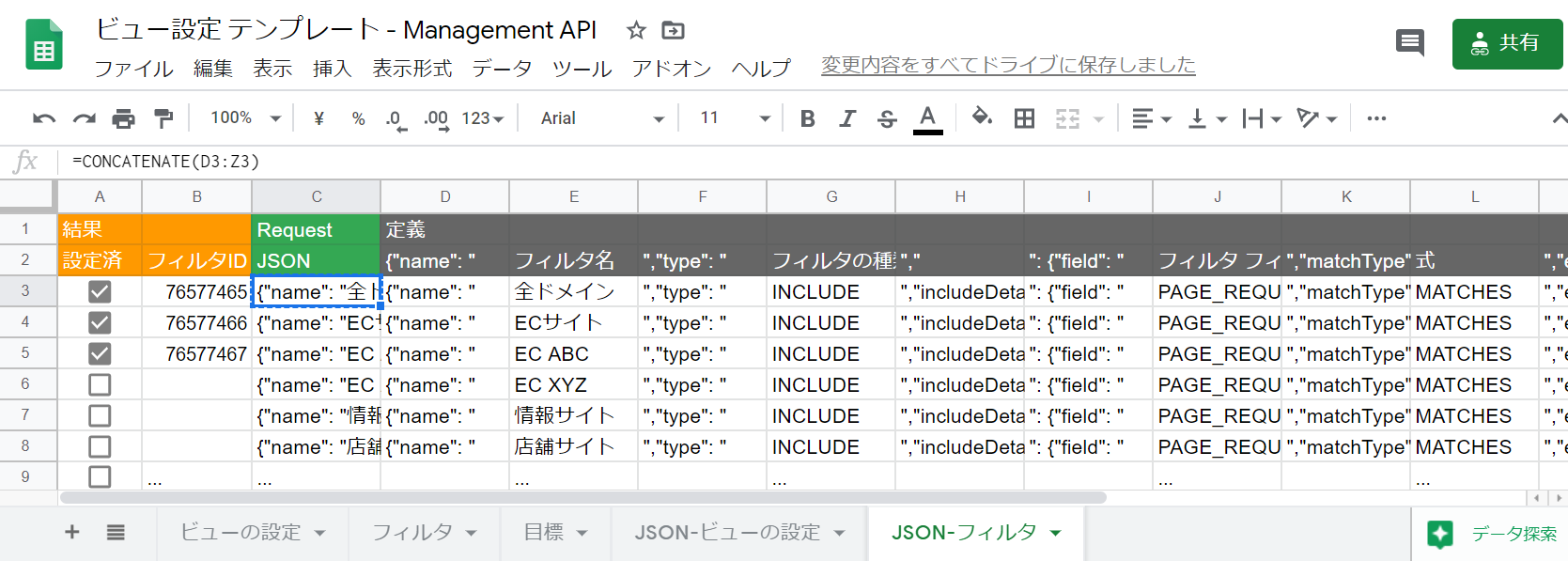This screenshot has height=561, width=1568.
Task: Open the text color picker
Action: pos(927,119)
